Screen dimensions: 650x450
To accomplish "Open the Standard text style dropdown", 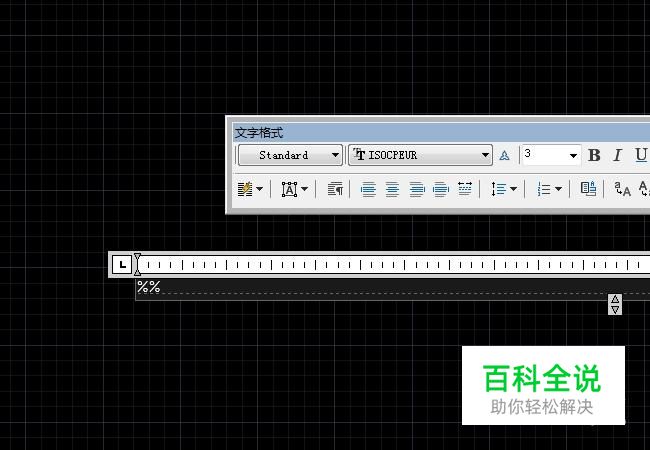I will [x=290, y=155].
